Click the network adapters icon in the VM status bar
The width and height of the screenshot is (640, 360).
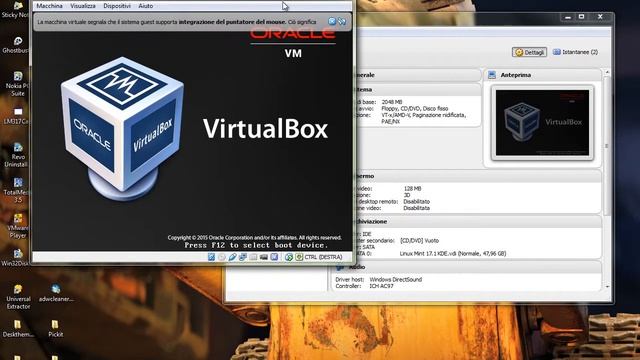tap(243, 257)
